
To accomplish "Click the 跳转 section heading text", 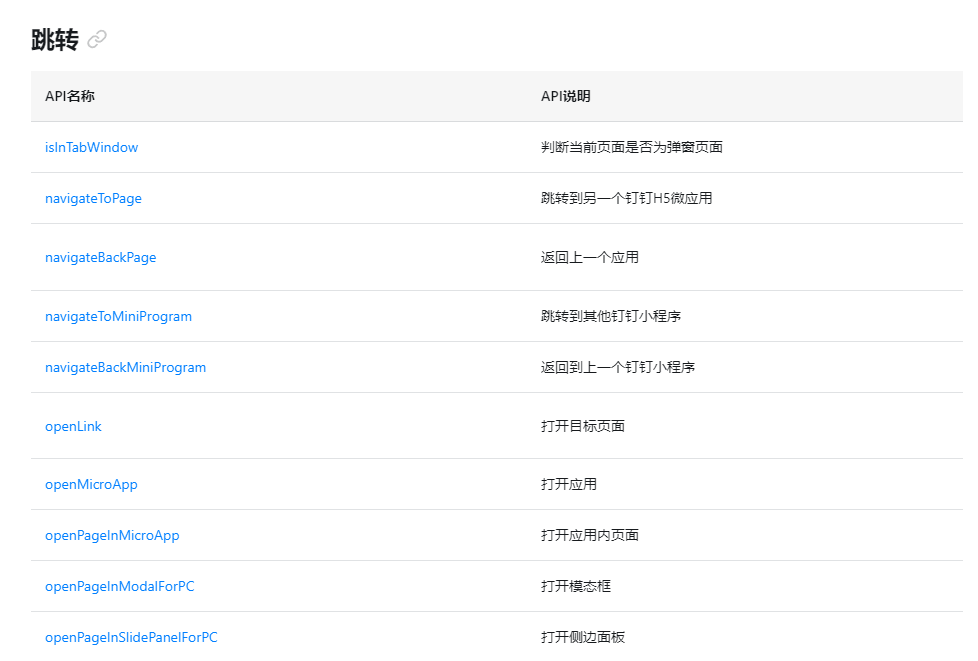I will 55,40.
